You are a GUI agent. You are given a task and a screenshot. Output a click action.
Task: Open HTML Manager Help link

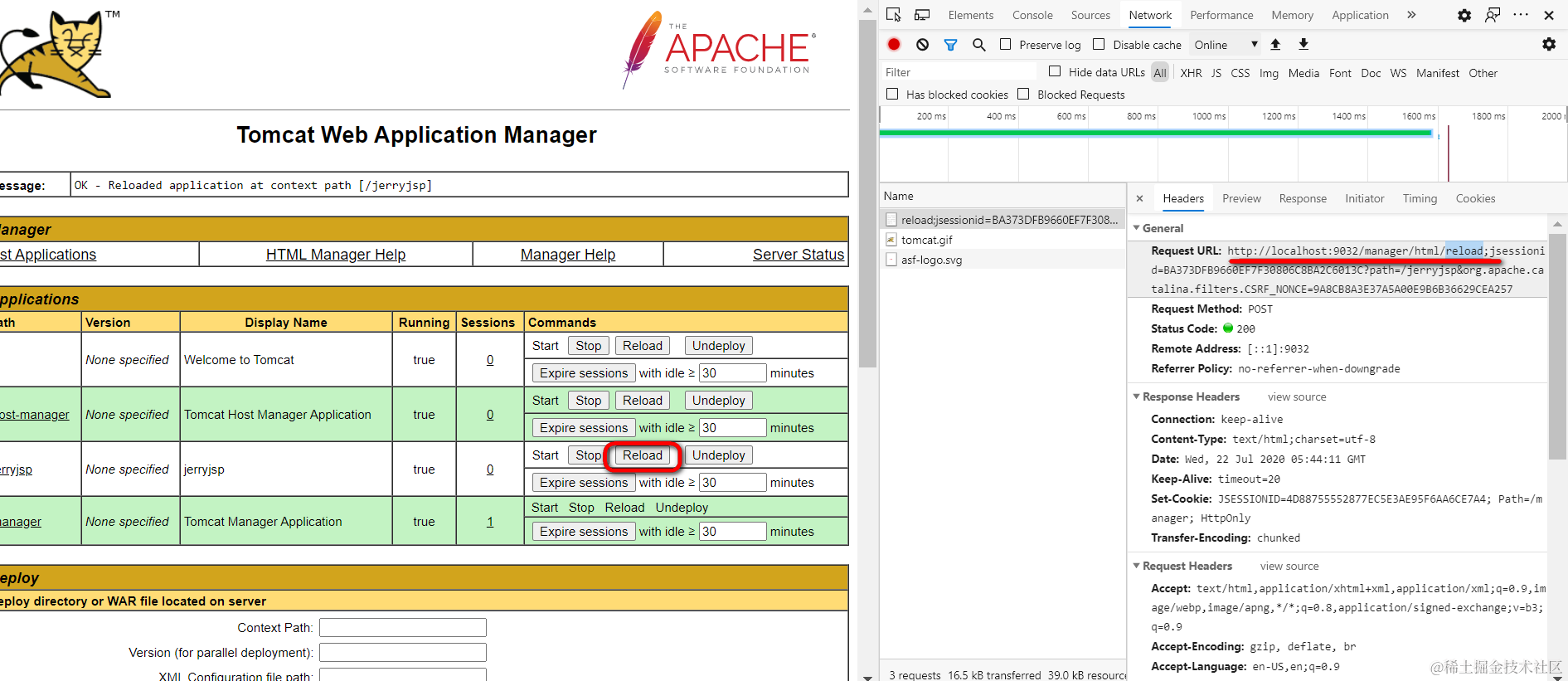pos(336,255)
